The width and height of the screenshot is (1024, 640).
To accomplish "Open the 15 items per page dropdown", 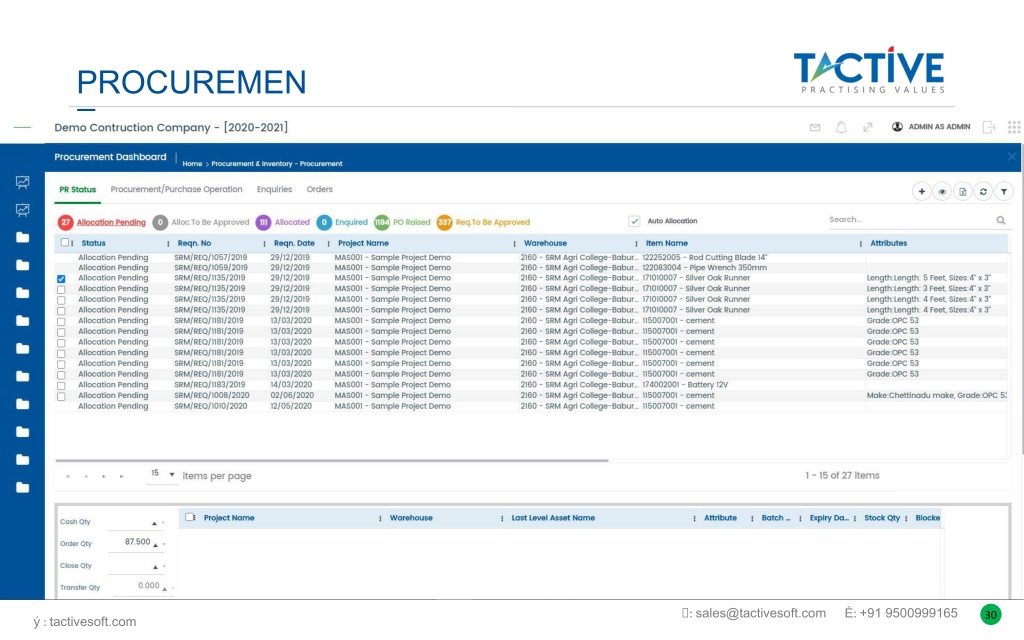I will click(x=163, y=474).
